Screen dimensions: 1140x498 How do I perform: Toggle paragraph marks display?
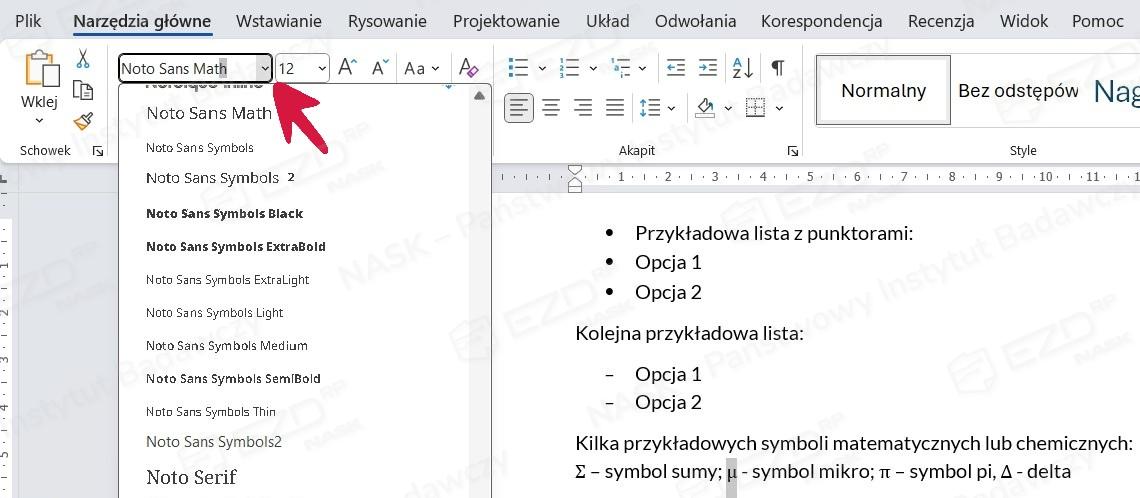tap(777, 68)
